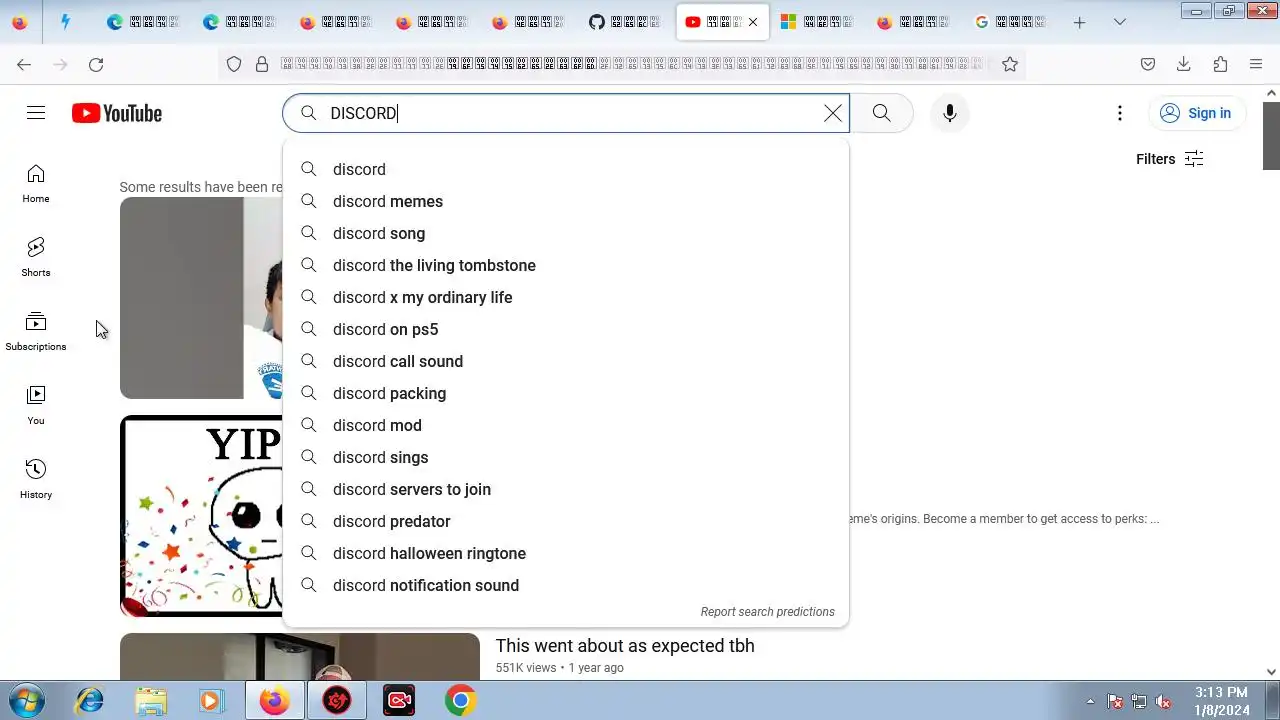This screenshot has height=720, width=1280.
Task: Open Firefox extensions puzzle icon
Action: pyautogui.click(x=1220, y=64)
